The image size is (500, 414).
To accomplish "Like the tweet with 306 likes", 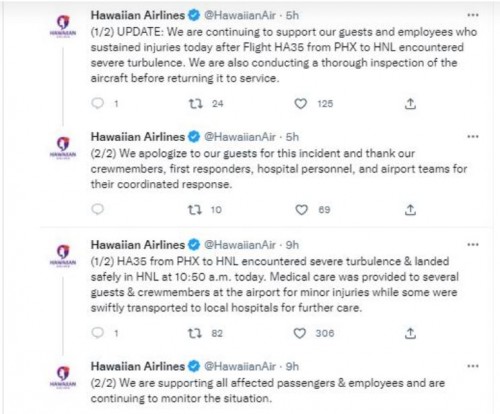I will (299, 333).
